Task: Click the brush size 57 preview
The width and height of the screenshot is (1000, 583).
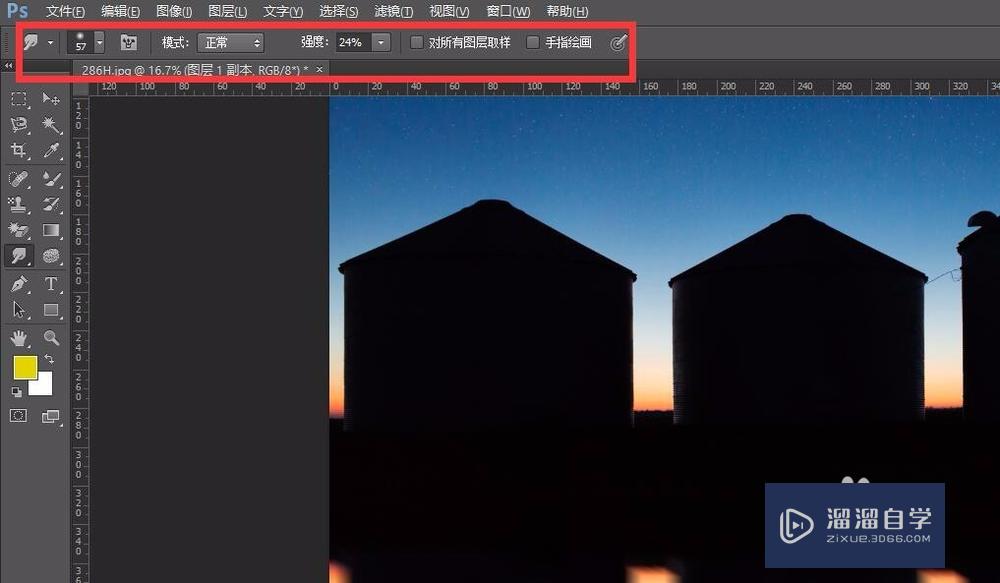Action: pyautogui.click(x=80, y=42)
